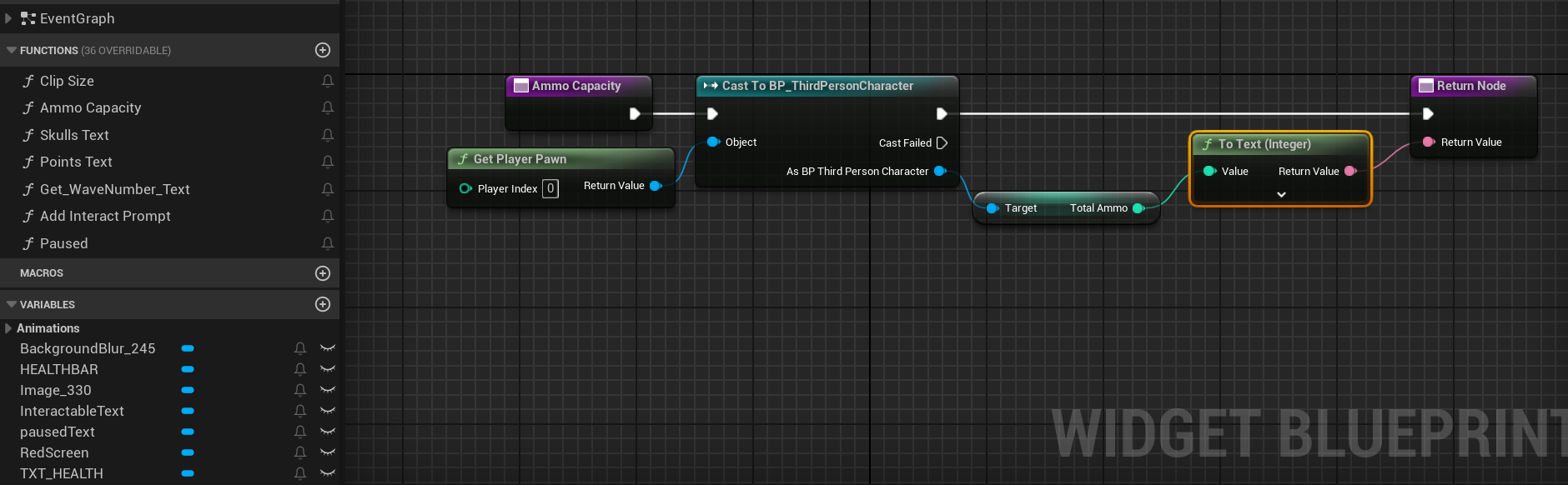Expand the To Text (Integer) node options
The image size is (1568, 485).
[1281, 194]
